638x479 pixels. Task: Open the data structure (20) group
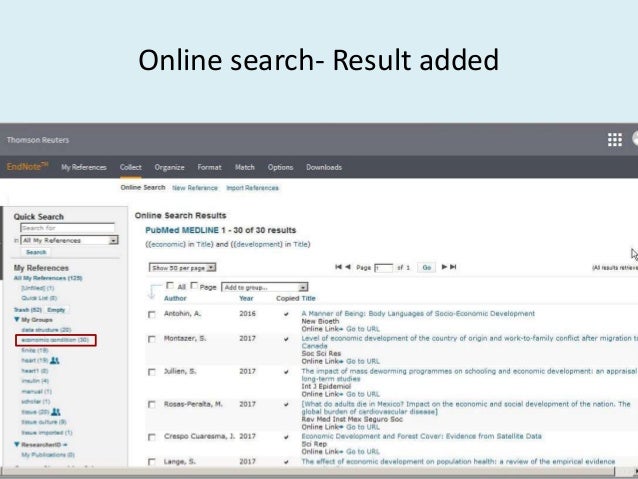click(x=46, y=330)
